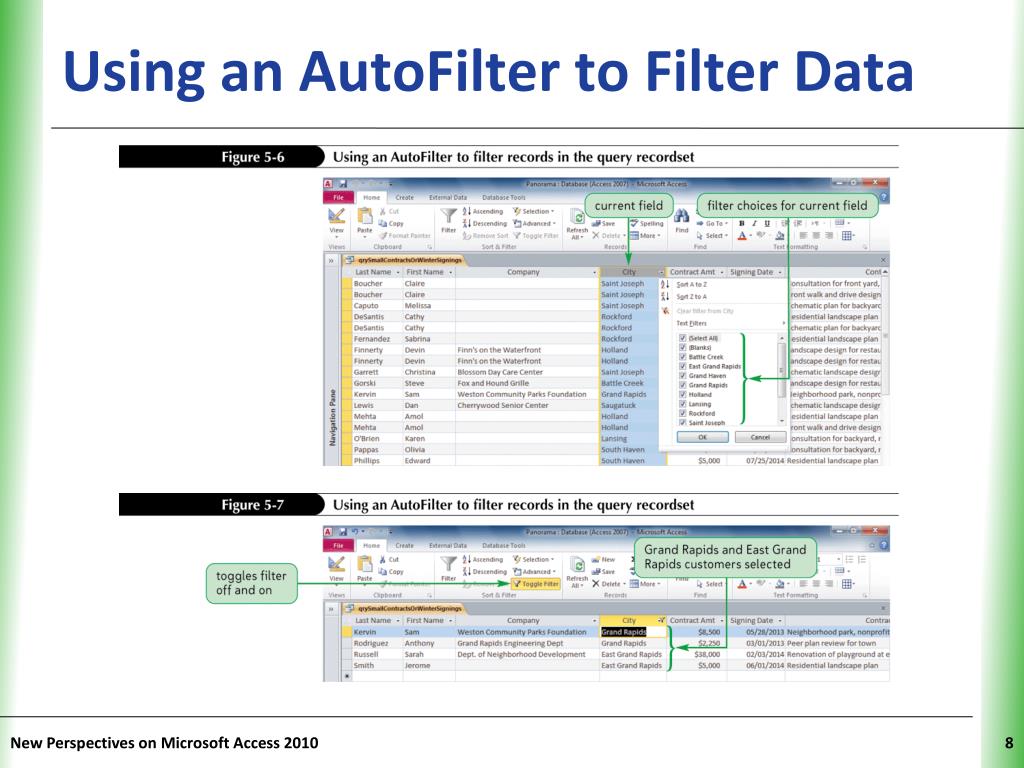Open File tab in Figure 5-6 window

pos(338,197)
